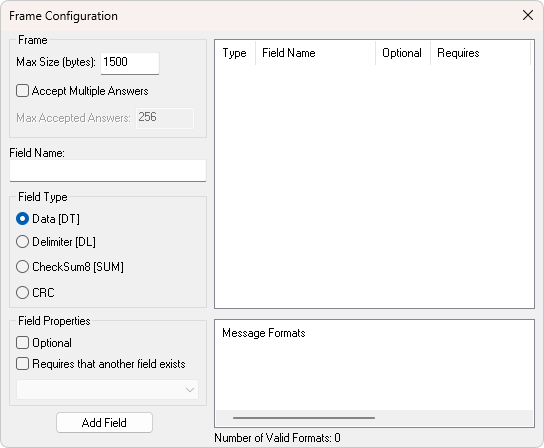Sort by the Type column header
This screenshot has height=448, width=544.
(235, 53)
